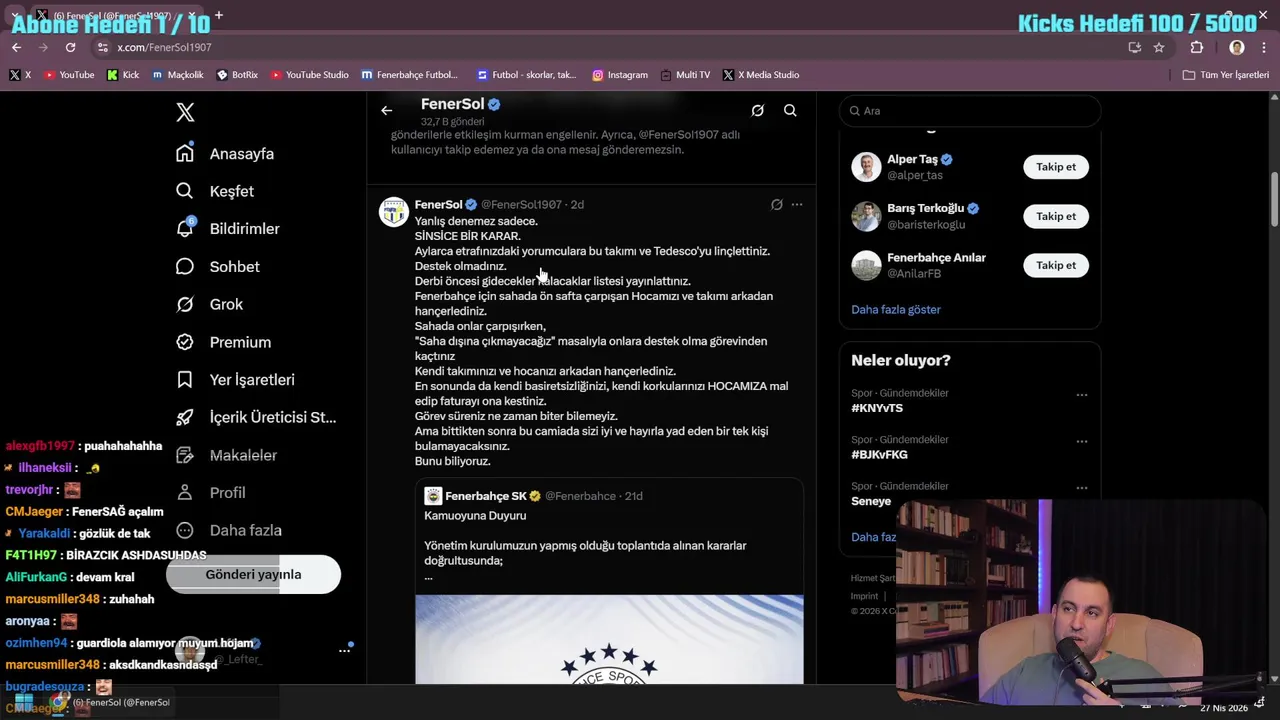Open Tüm Yer İşaretleri folder
The height and width of the screenshot is (720, 1280).
point(1226,75)
